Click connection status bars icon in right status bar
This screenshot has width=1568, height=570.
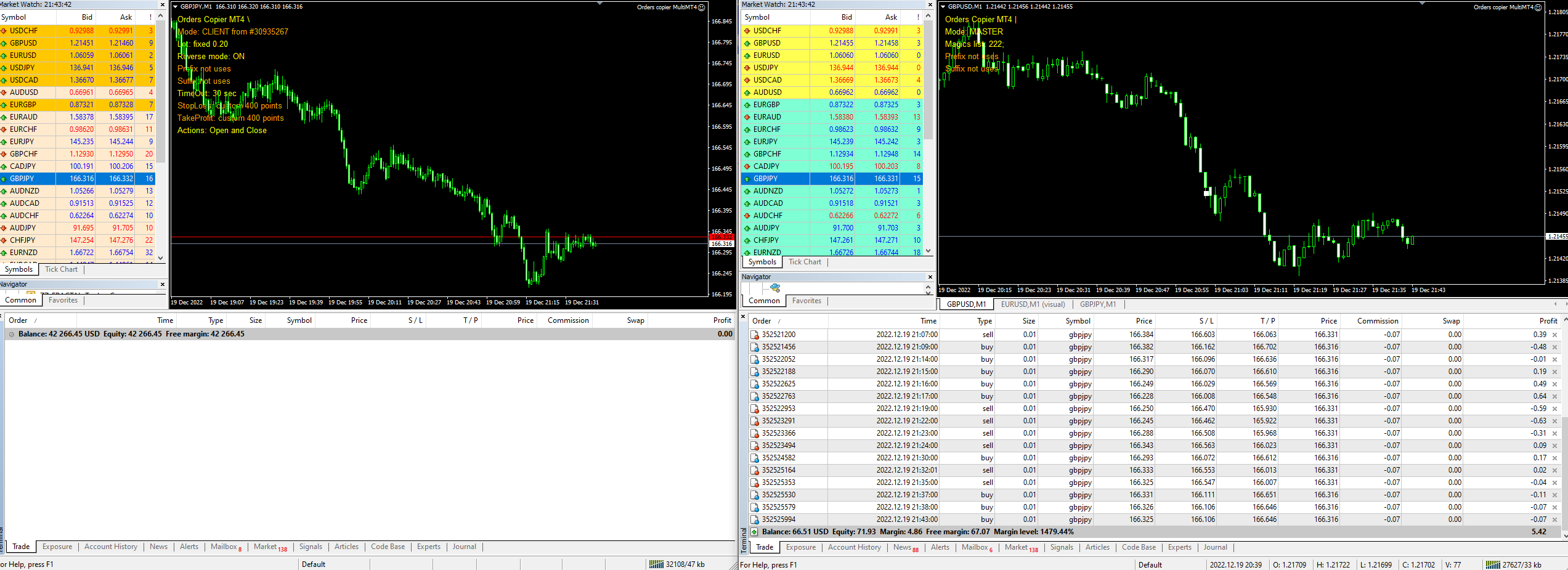pos(1493,564)
